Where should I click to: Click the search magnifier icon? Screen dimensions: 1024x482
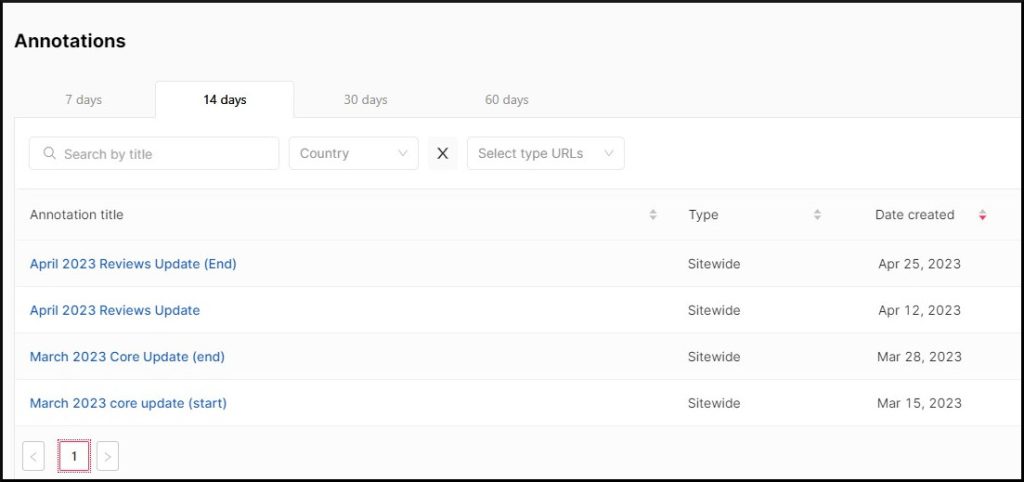click(49, 154)
